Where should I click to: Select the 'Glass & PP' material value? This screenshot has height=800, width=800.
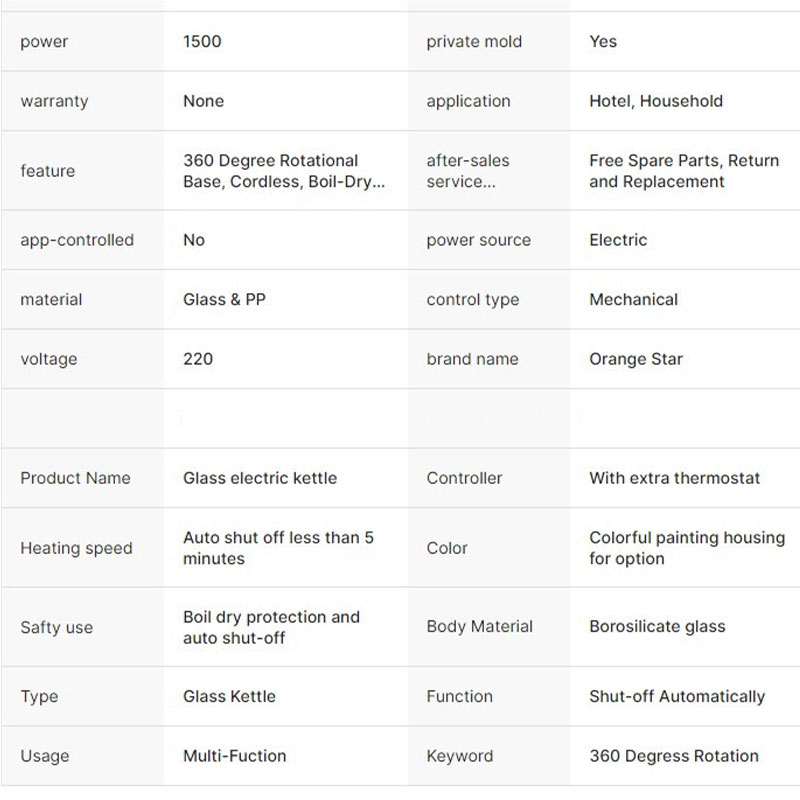224,299
